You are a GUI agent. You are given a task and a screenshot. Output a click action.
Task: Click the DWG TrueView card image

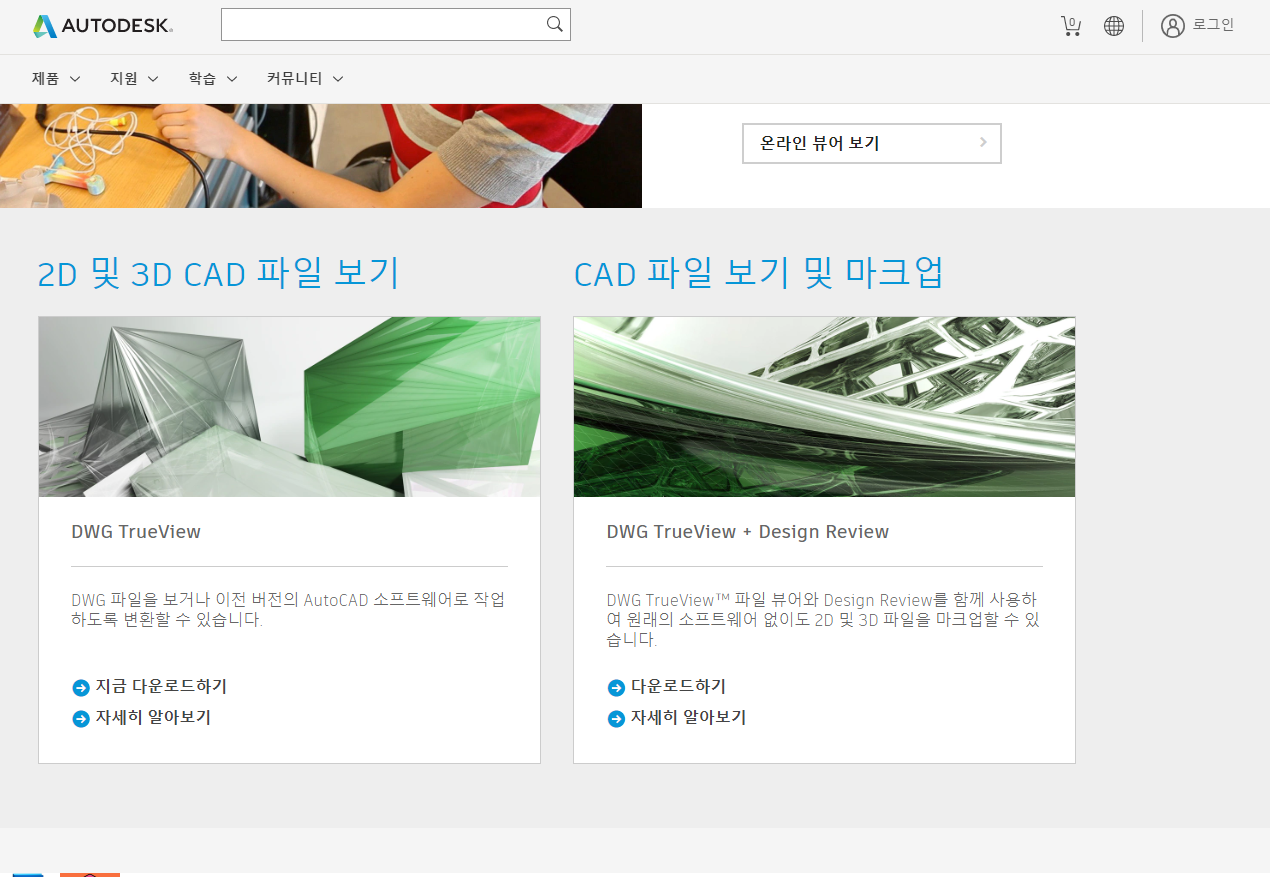click(289, 407)
